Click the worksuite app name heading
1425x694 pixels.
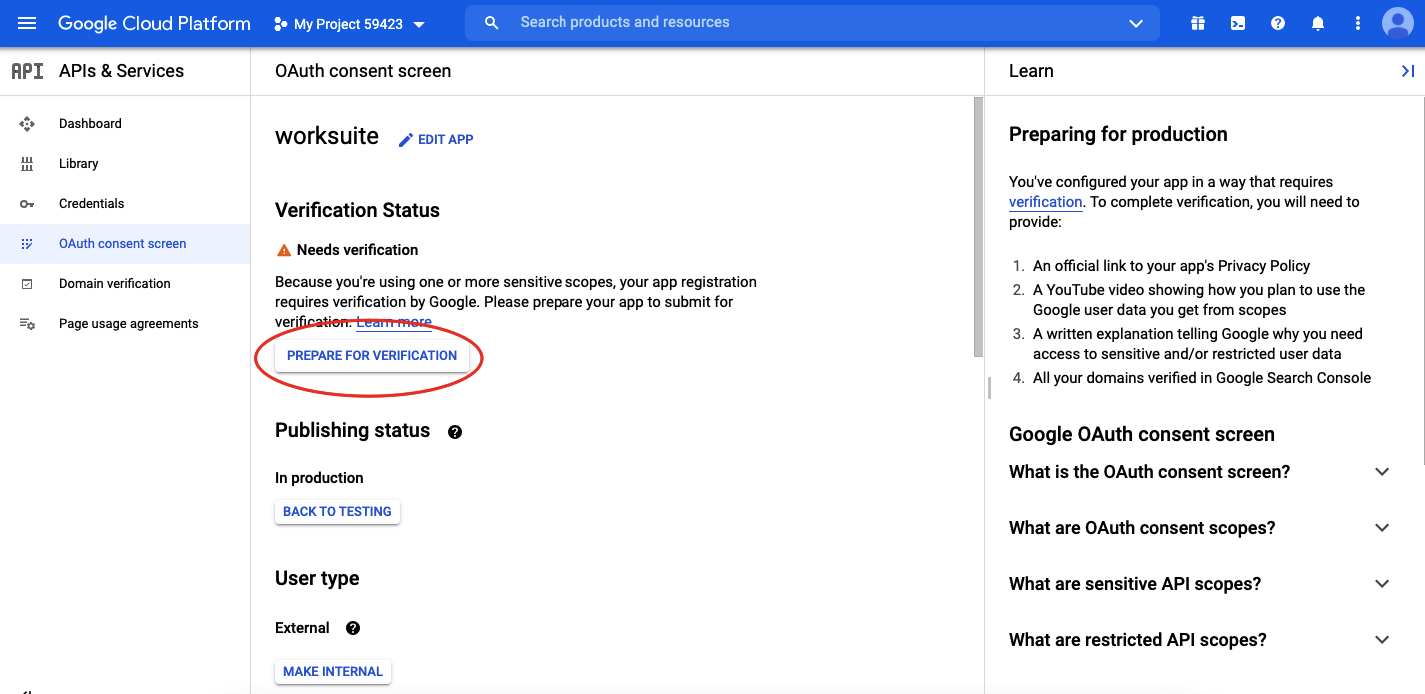327,137
